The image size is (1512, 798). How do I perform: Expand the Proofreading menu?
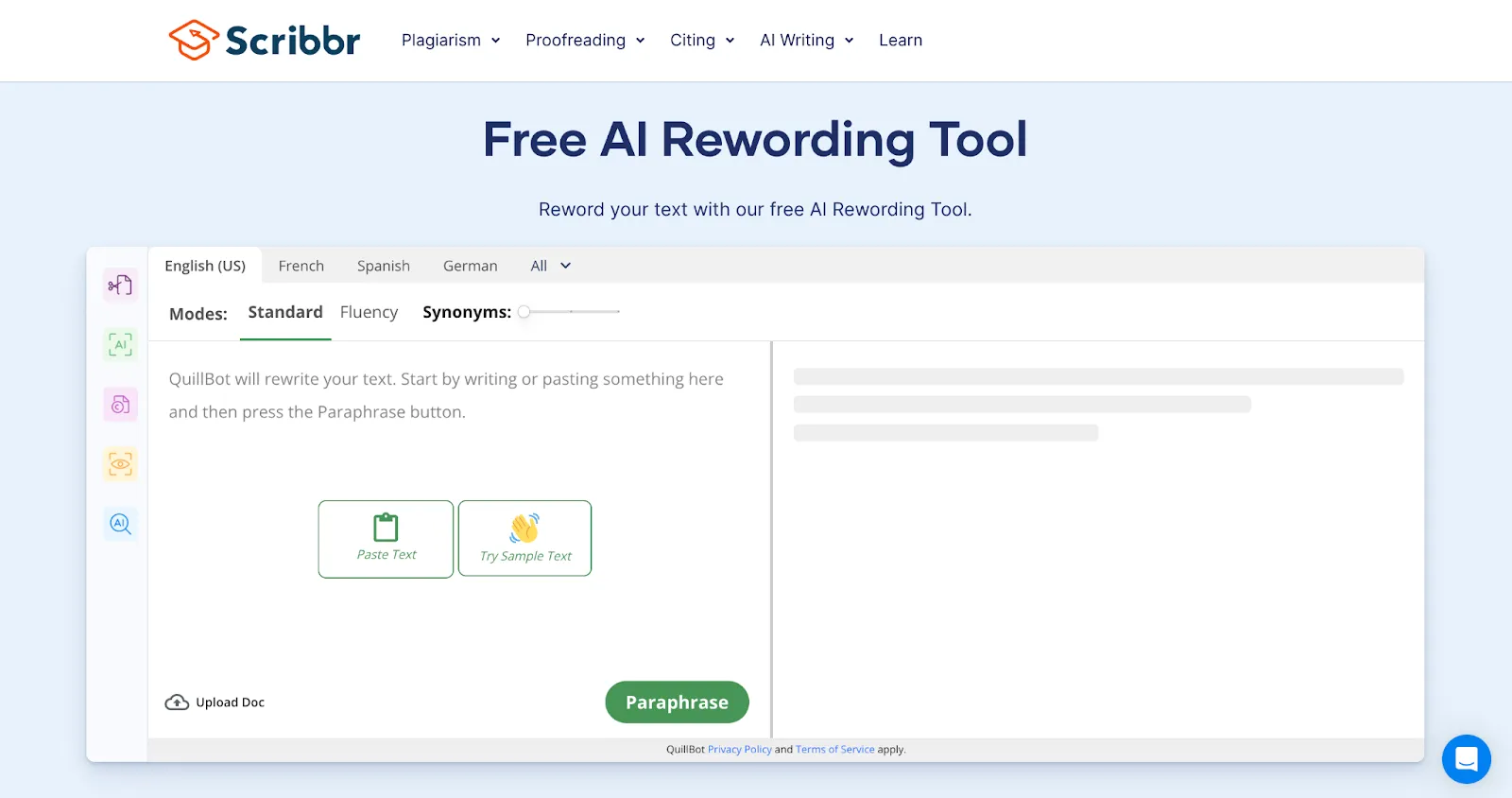(x=585, y=41)
